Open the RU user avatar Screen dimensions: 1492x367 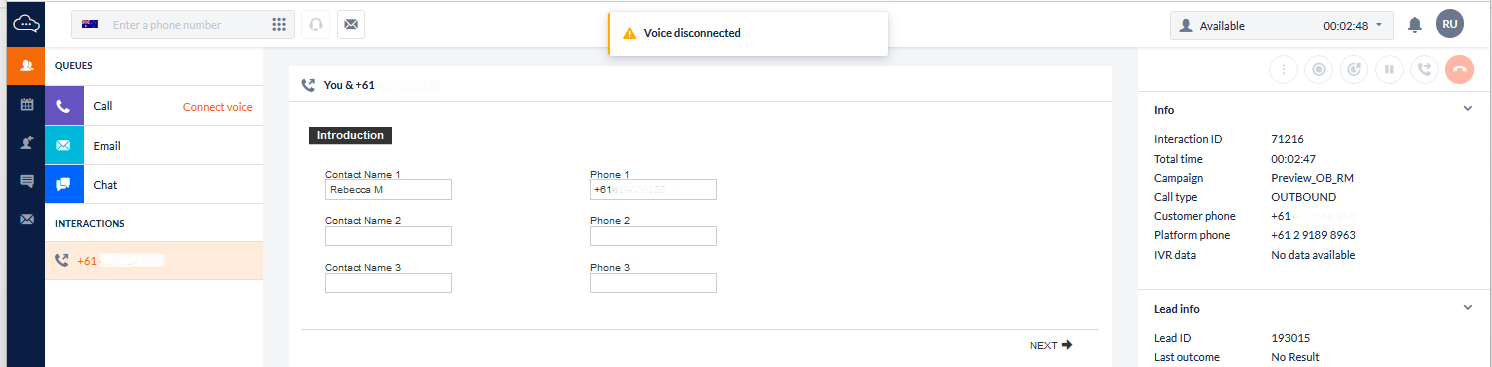tap(1450, 25)
